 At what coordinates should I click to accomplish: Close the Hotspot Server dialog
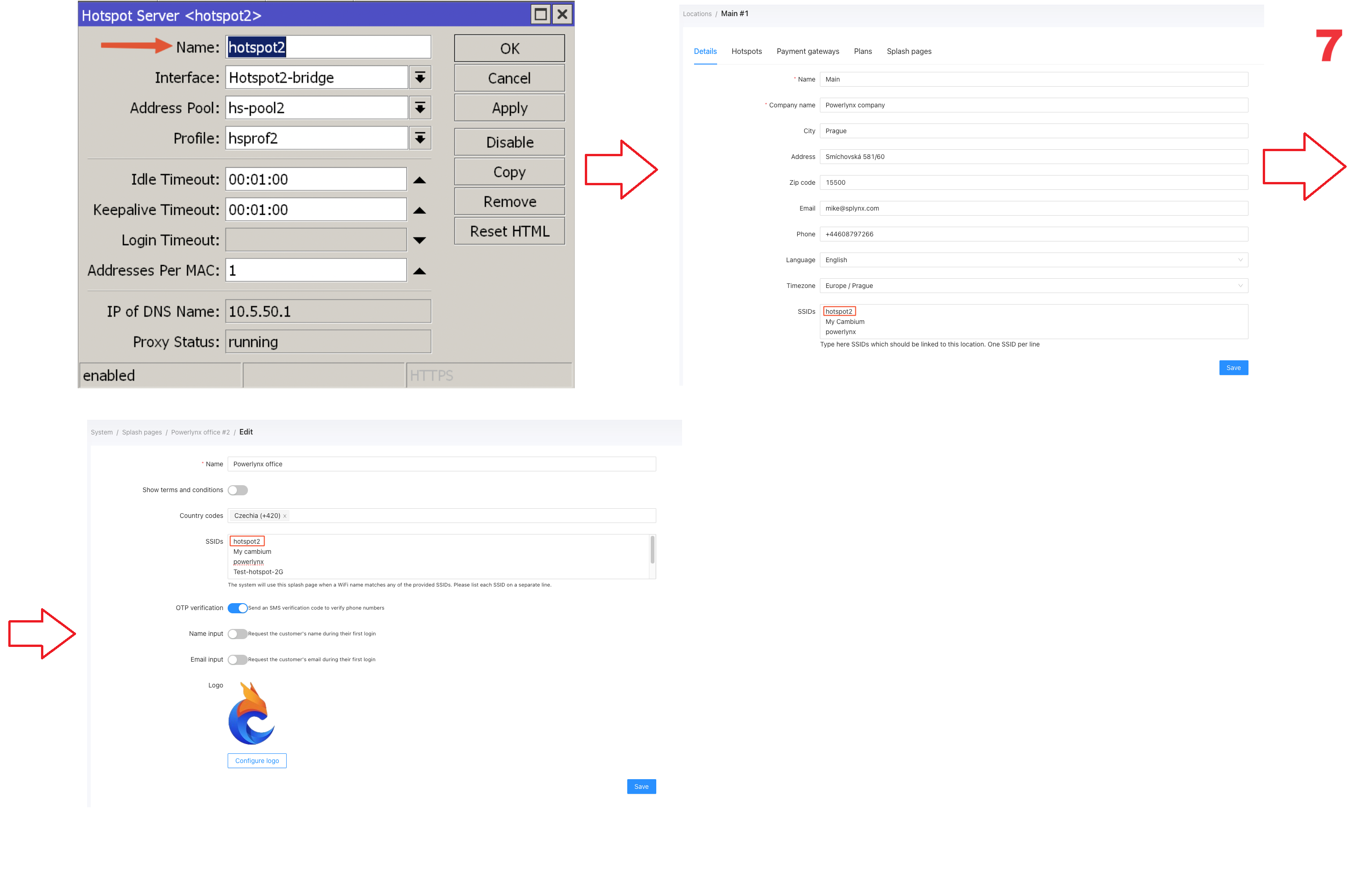pos(562,14)
